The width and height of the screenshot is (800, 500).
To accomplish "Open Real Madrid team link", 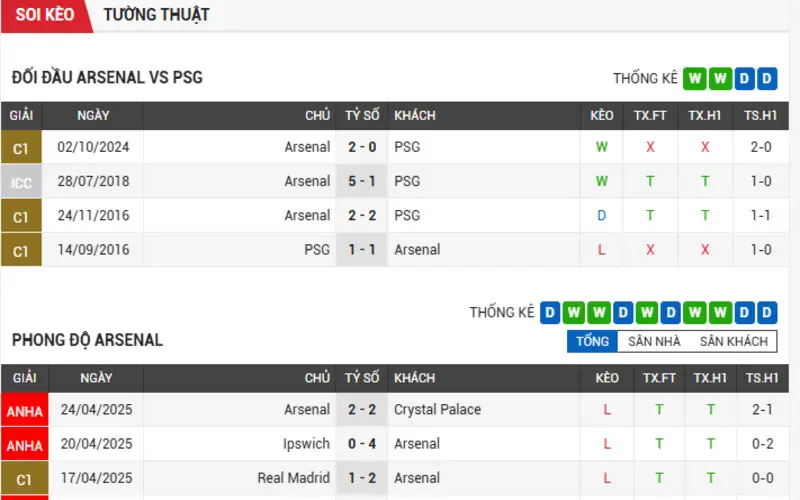I will (293, 478).
